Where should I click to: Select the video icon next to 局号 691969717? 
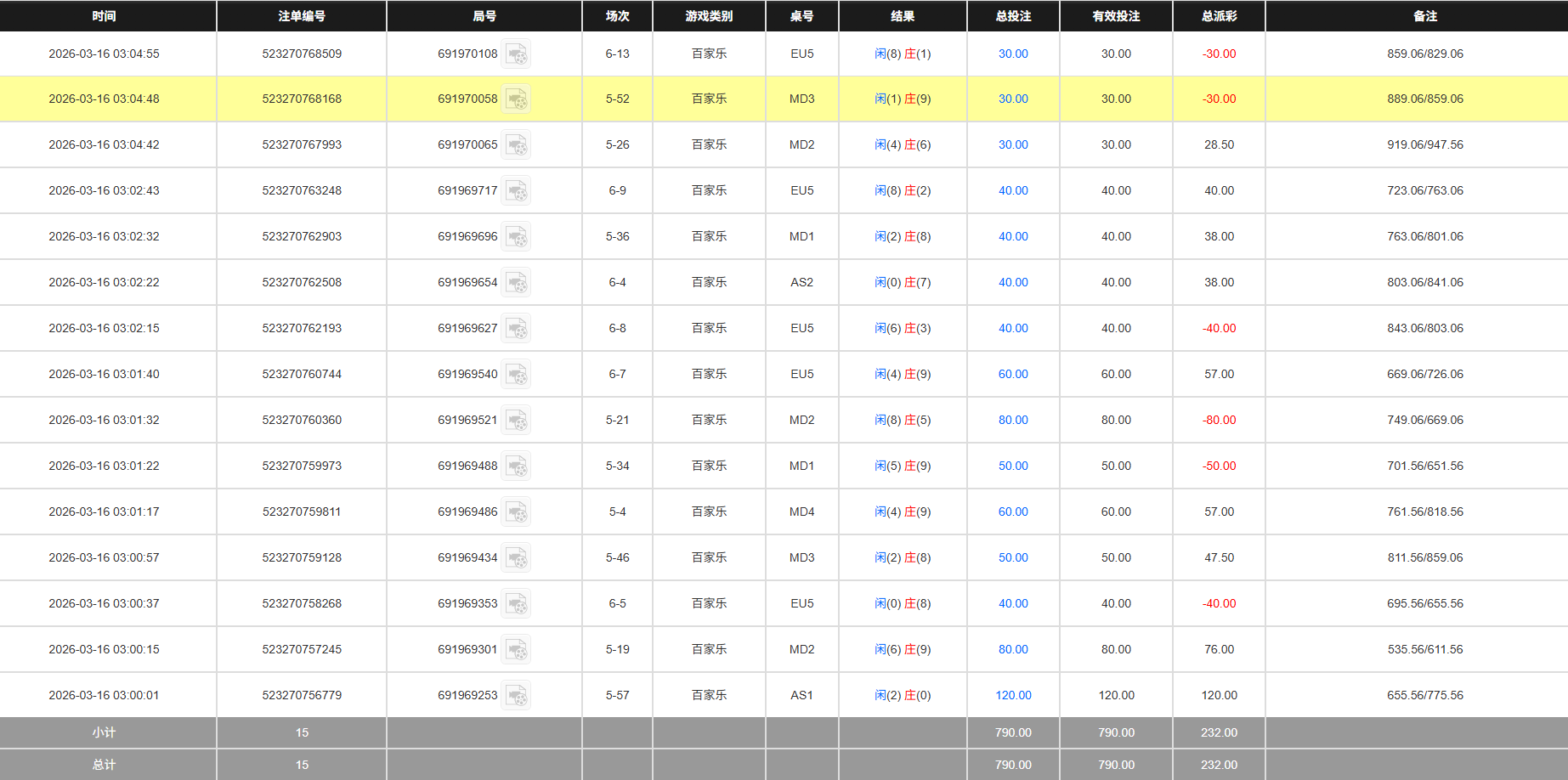(517, 190)
